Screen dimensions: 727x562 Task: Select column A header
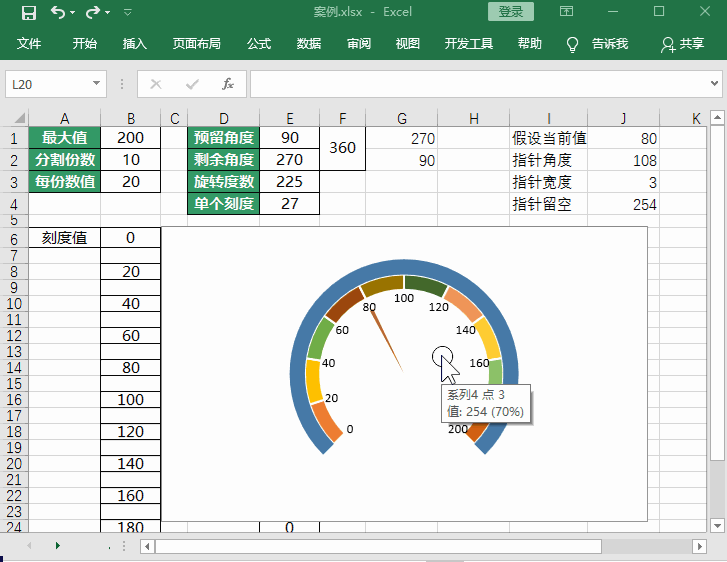[x=64, y=118]
